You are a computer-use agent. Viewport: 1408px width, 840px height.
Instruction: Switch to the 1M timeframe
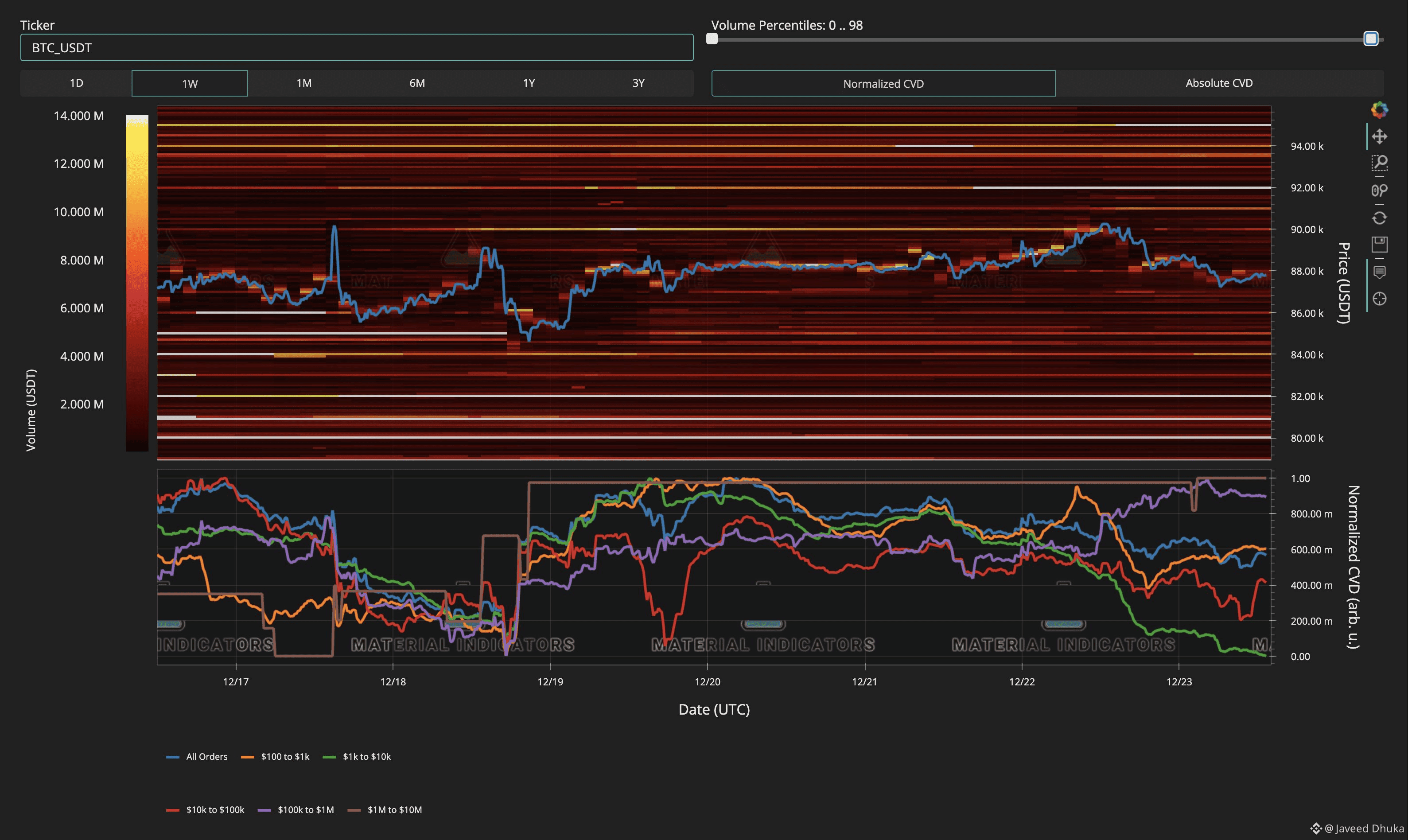pyautogui.click(x=304, y=83)
